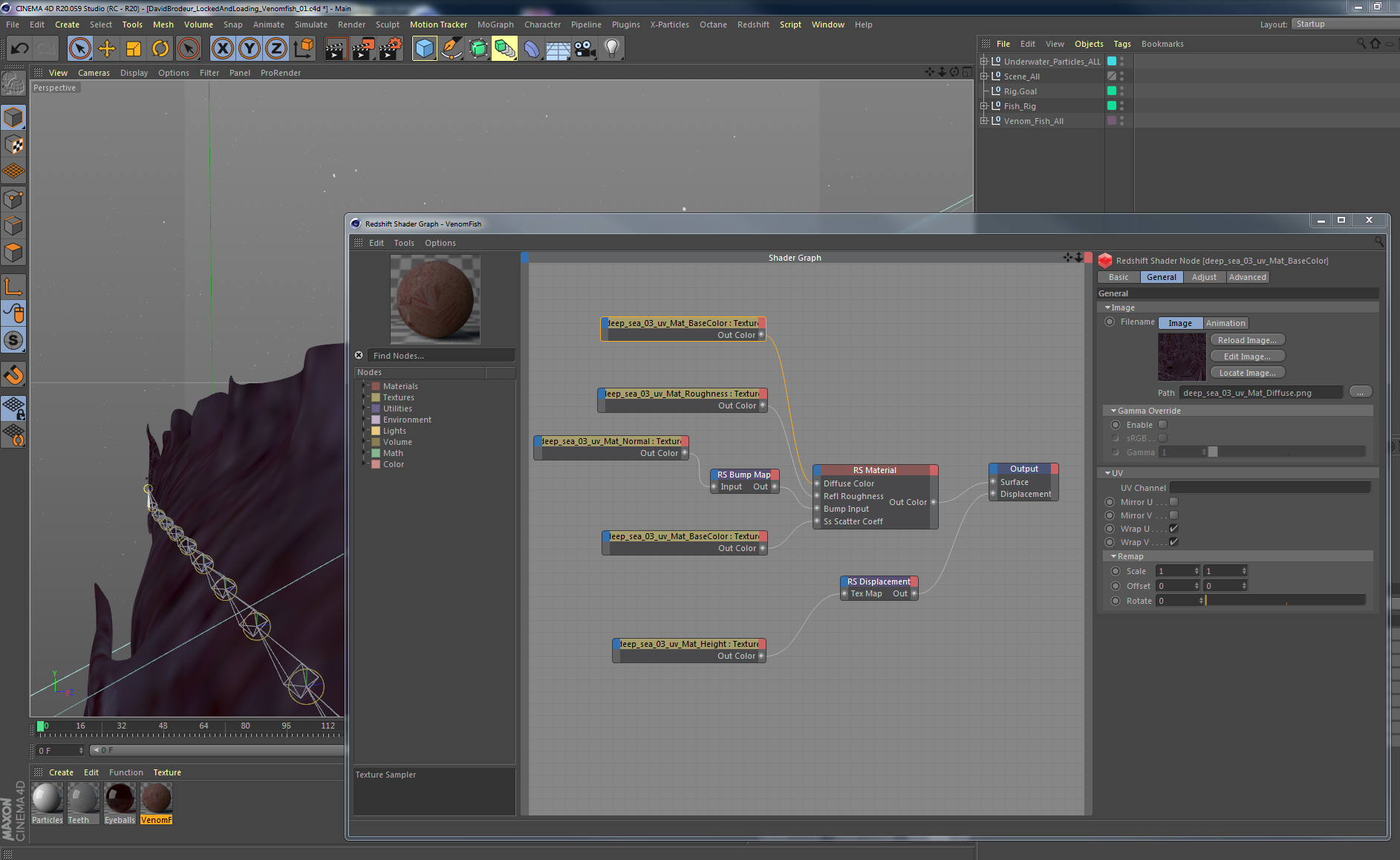The image size is (1400, 860).
Task: Click Reload Image button
Action: (1247, 340)
